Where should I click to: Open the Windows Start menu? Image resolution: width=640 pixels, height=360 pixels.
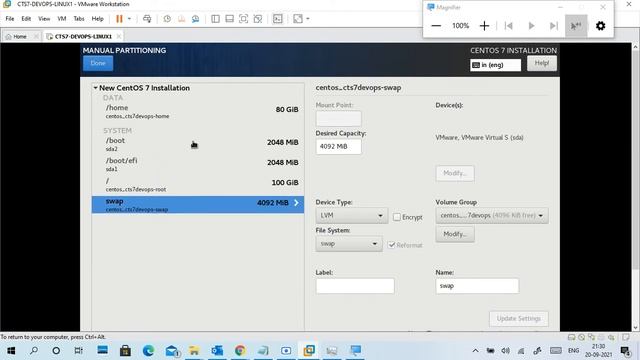pos(11,351)
